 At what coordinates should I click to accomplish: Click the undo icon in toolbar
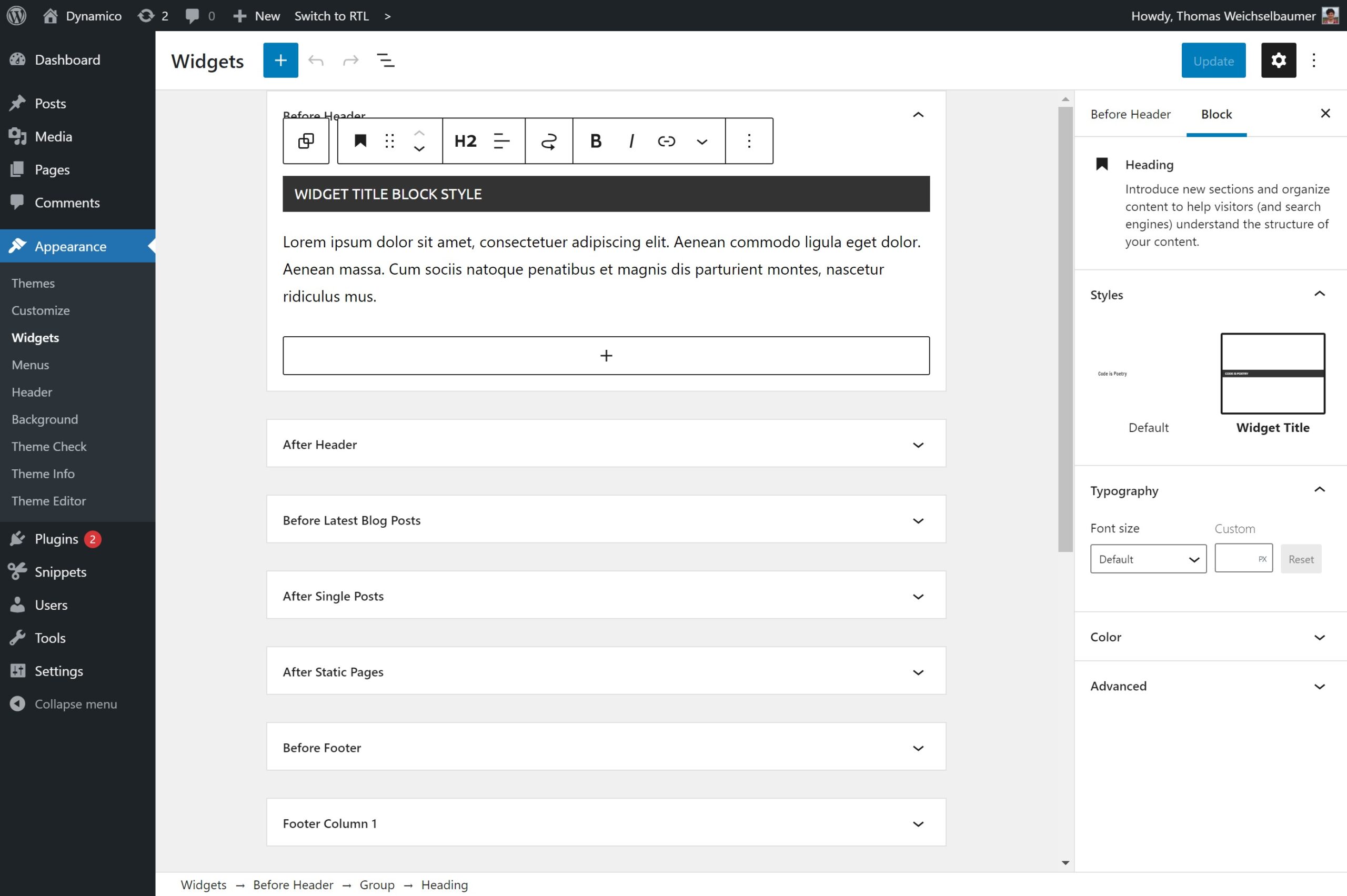(x=317, y=60)
